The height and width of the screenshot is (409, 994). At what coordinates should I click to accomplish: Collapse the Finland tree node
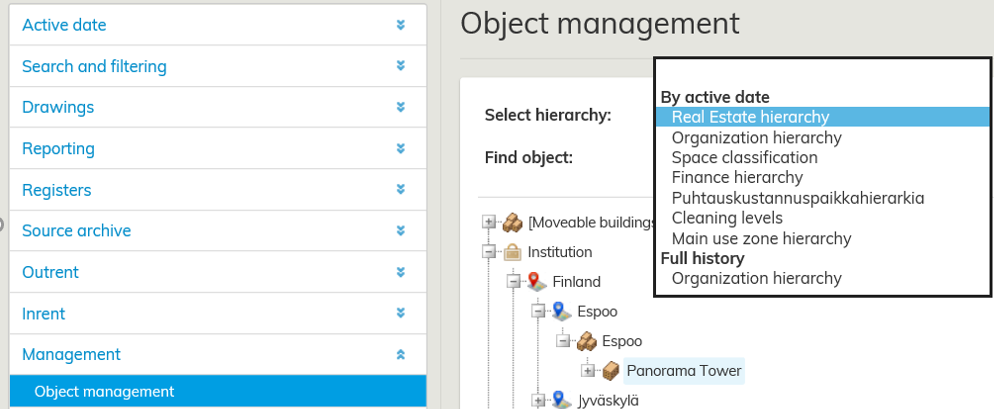[513, 282]
